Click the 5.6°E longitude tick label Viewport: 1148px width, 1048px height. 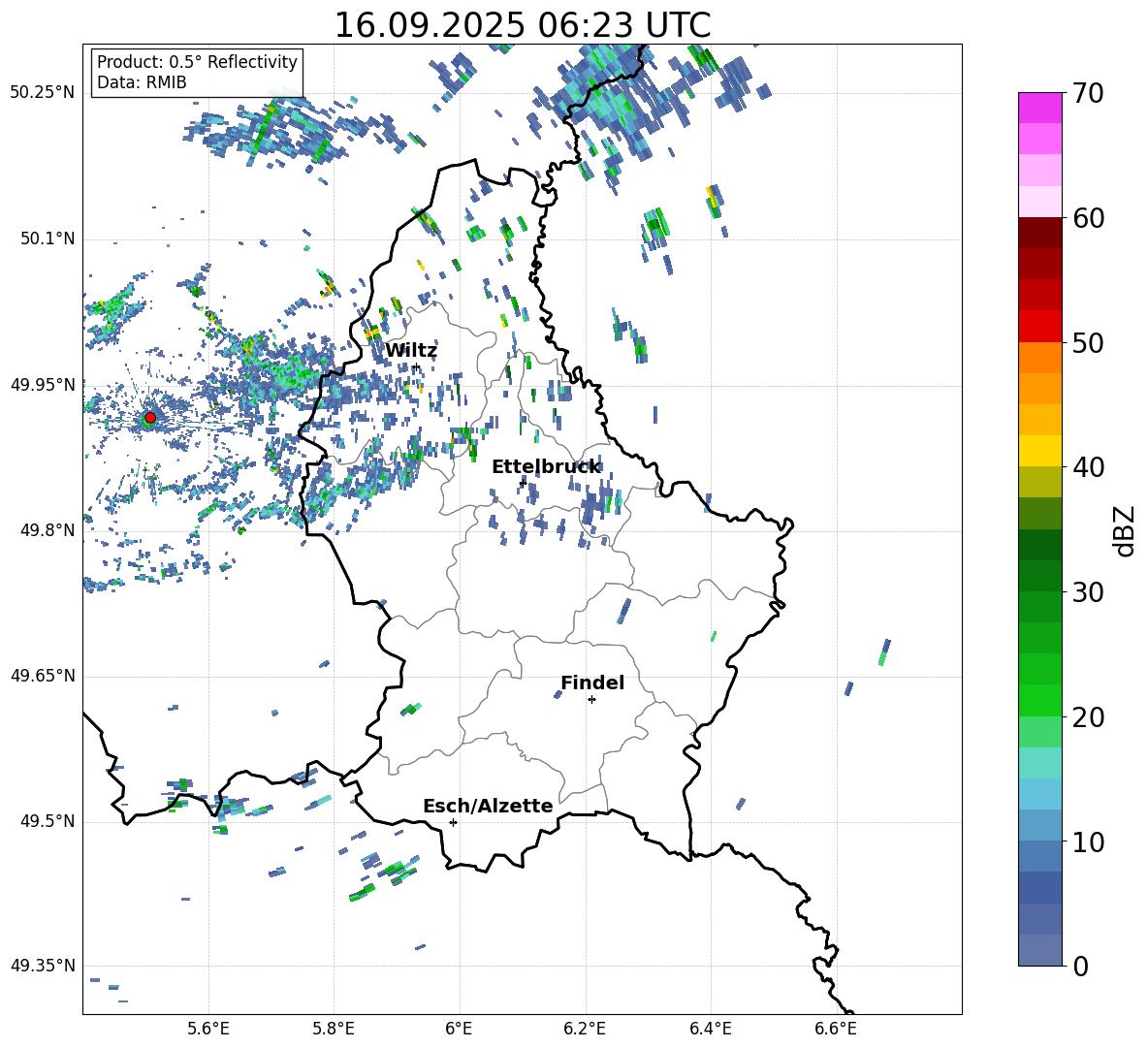pyautogui.click(x=208, y=1029)
